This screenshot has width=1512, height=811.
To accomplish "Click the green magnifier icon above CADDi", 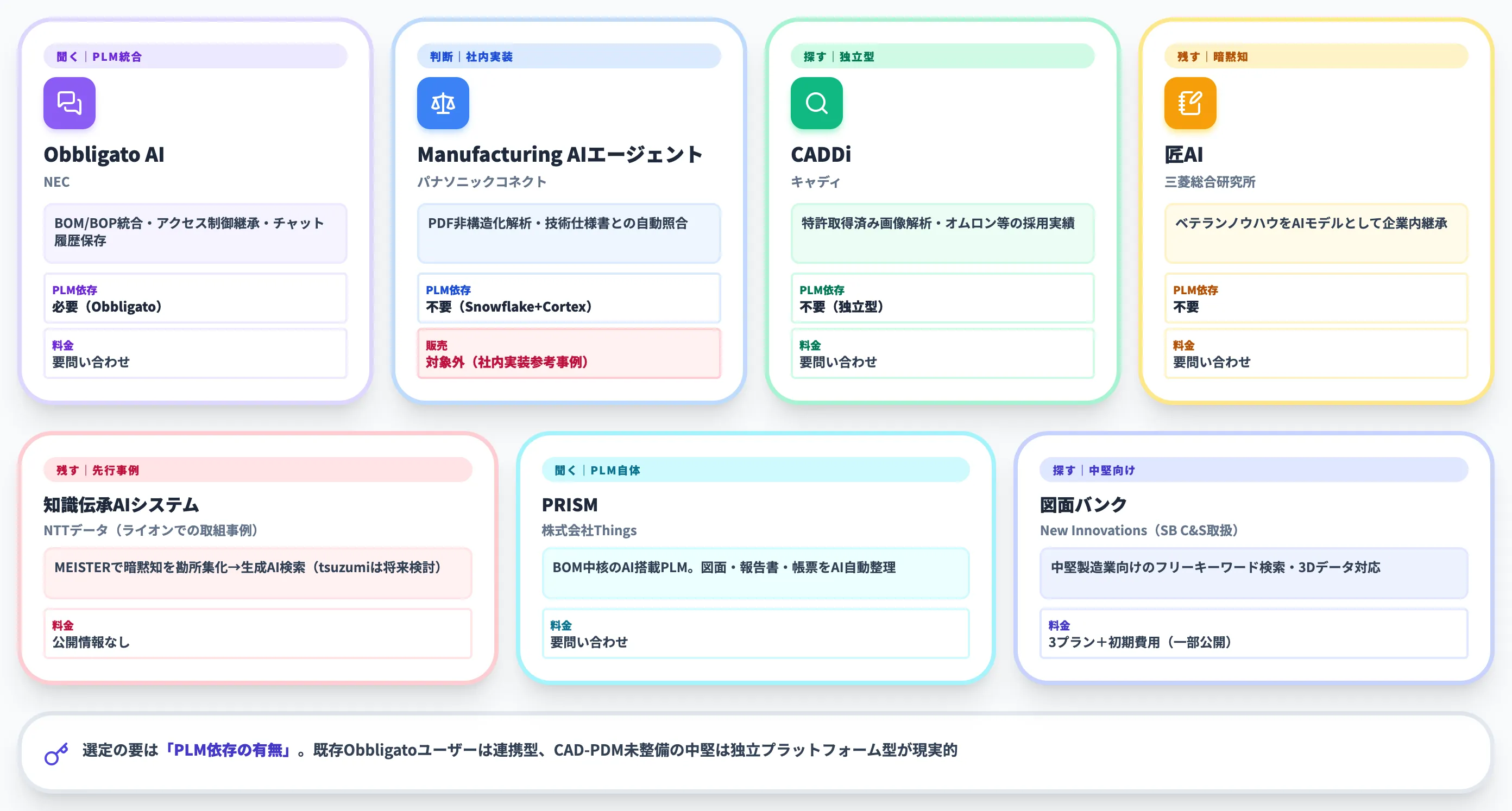I will click(816, 103).
